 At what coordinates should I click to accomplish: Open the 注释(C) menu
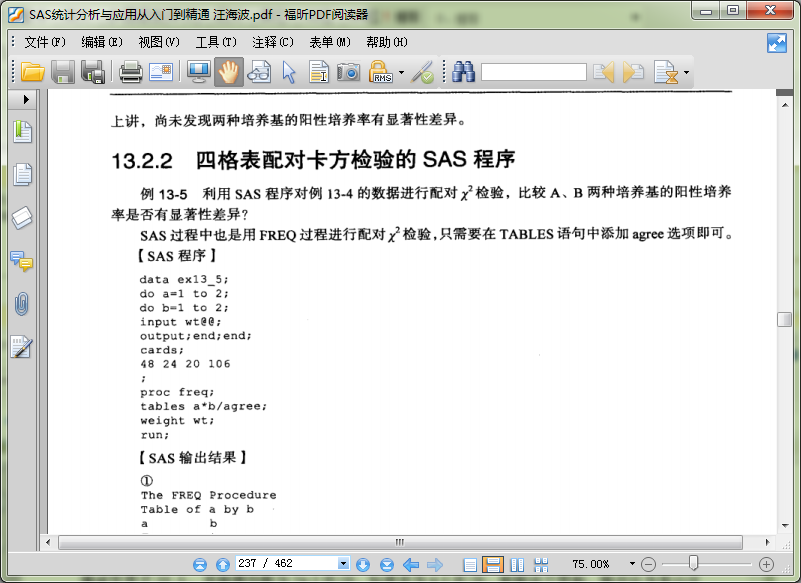click(273, 42)
